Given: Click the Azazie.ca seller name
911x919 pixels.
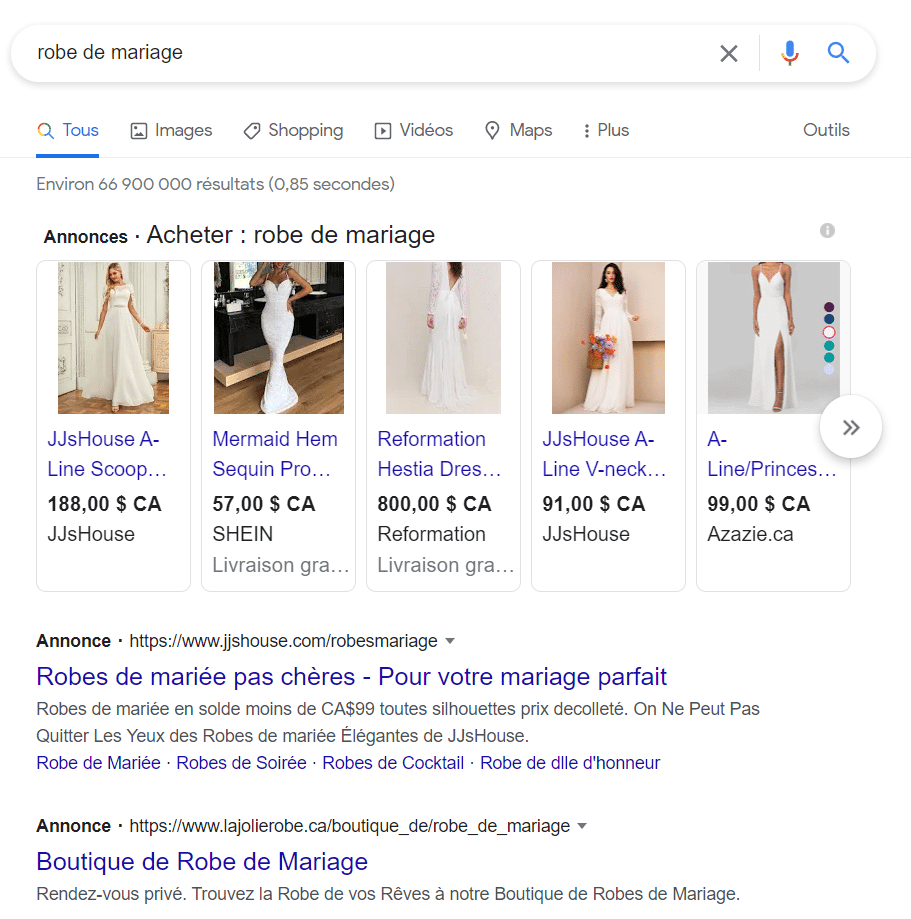Looking at the screenshot, I should pos(750,535).
